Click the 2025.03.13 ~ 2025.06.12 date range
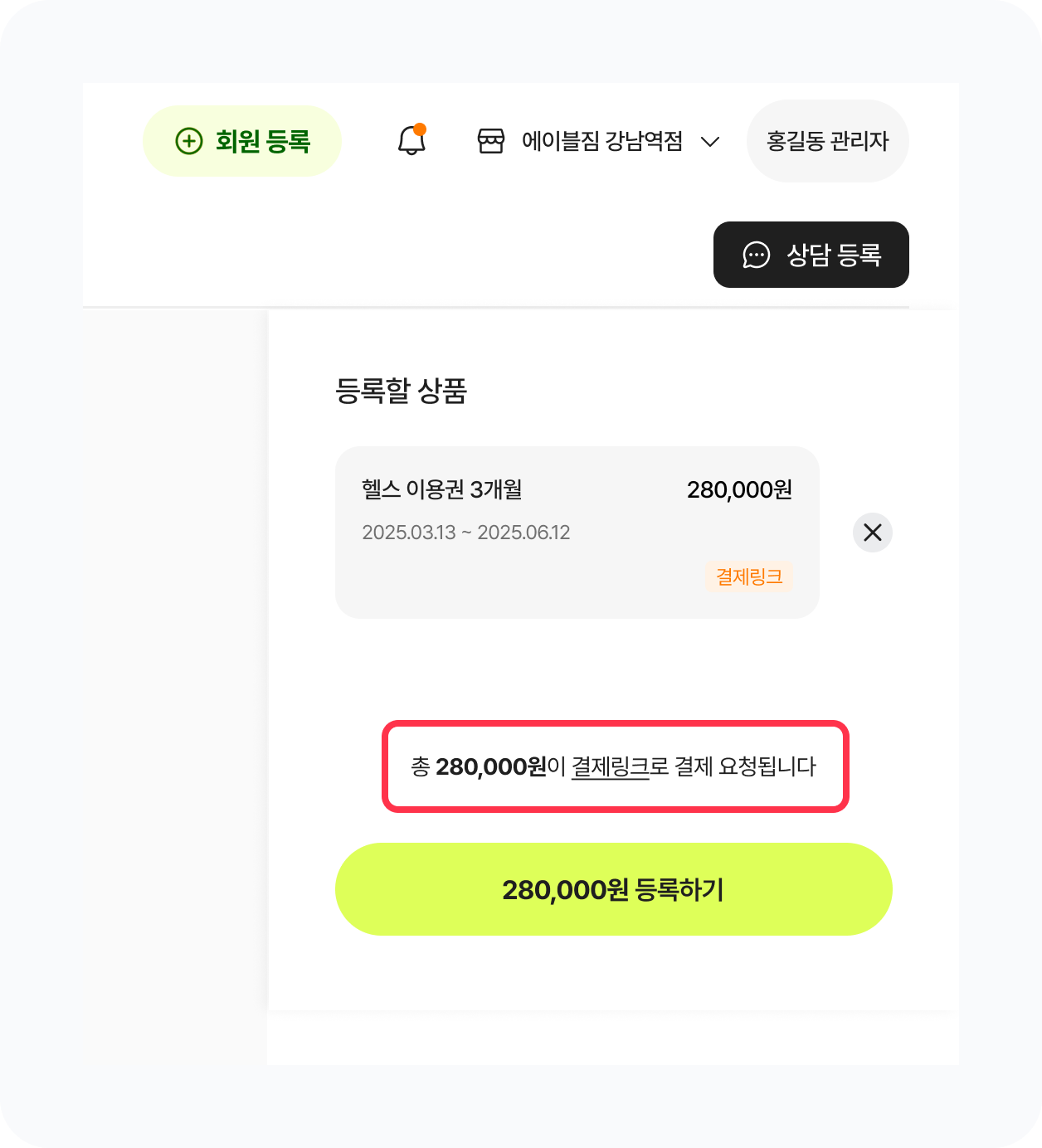This screenshot has width=1042, height=1148. [466, 533]
